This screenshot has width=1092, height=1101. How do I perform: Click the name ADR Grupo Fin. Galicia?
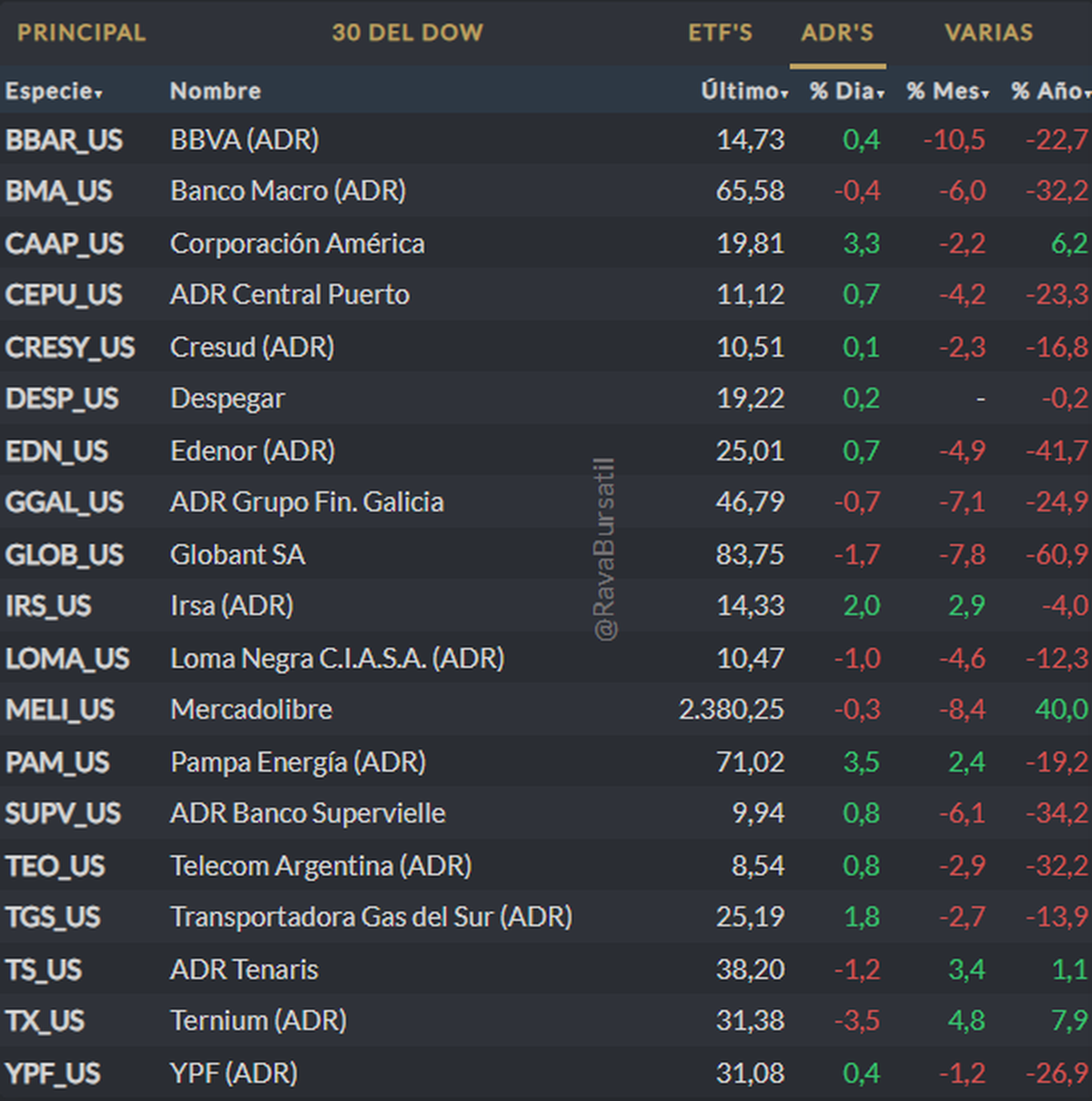pos(308,502)
